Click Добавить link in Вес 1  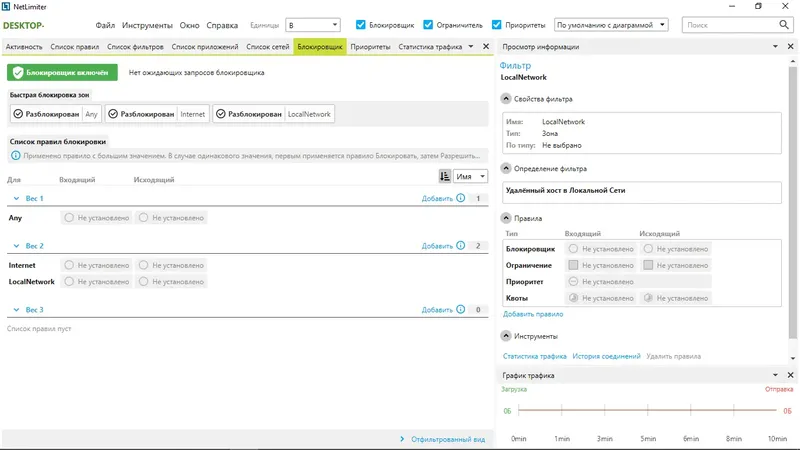[x=437, y=198]
